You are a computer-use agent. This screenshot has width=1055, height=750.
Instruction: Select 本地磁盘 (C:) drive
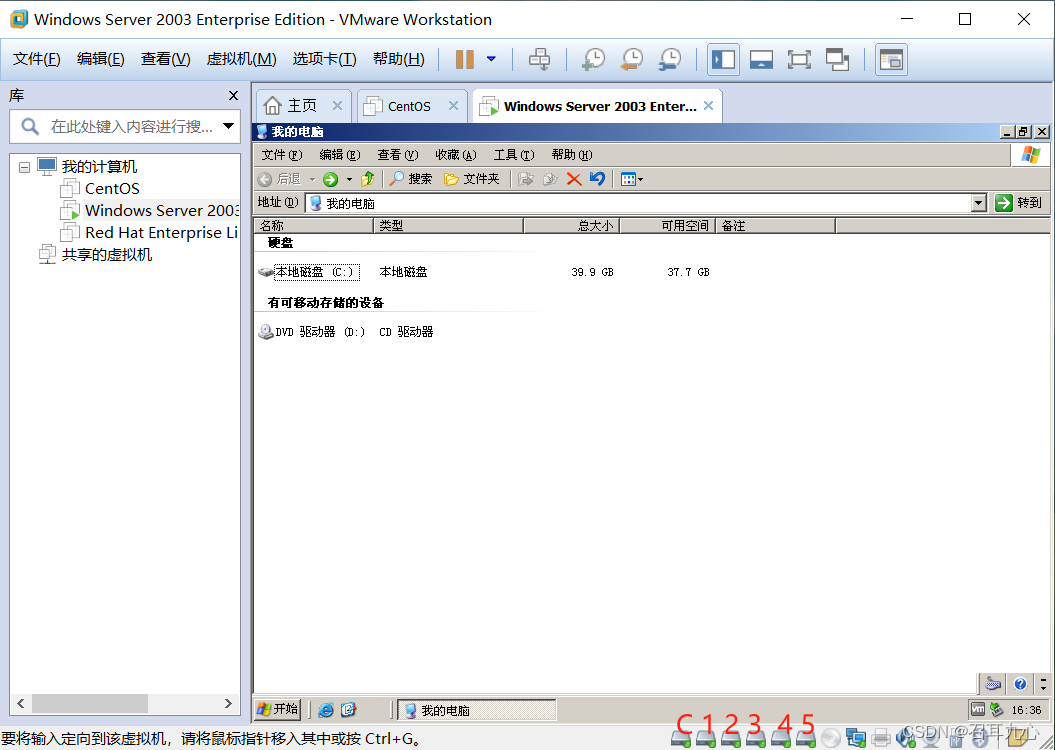click(x=309, y=272)
